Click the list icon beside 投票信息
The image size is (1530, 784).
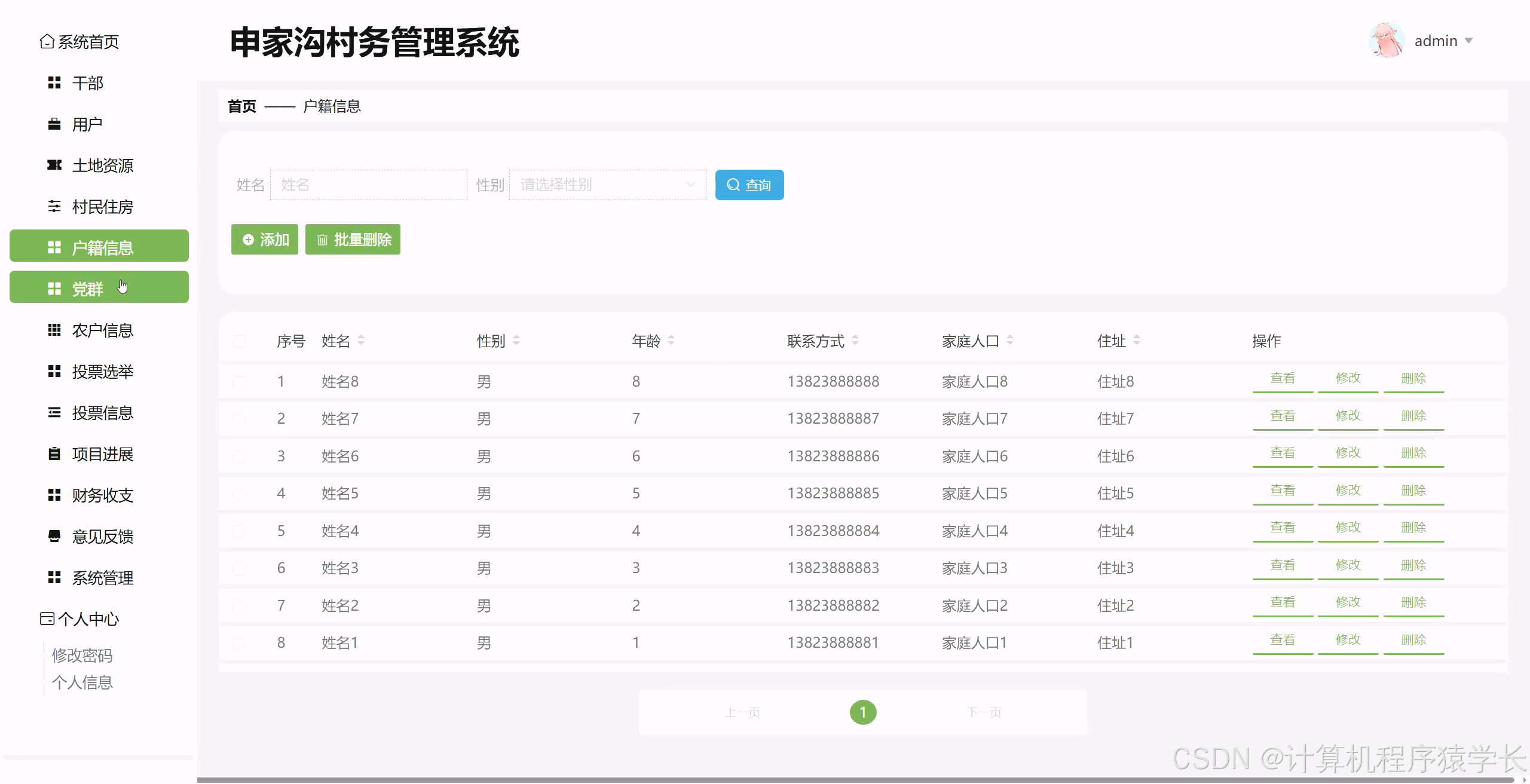[54, 413]
